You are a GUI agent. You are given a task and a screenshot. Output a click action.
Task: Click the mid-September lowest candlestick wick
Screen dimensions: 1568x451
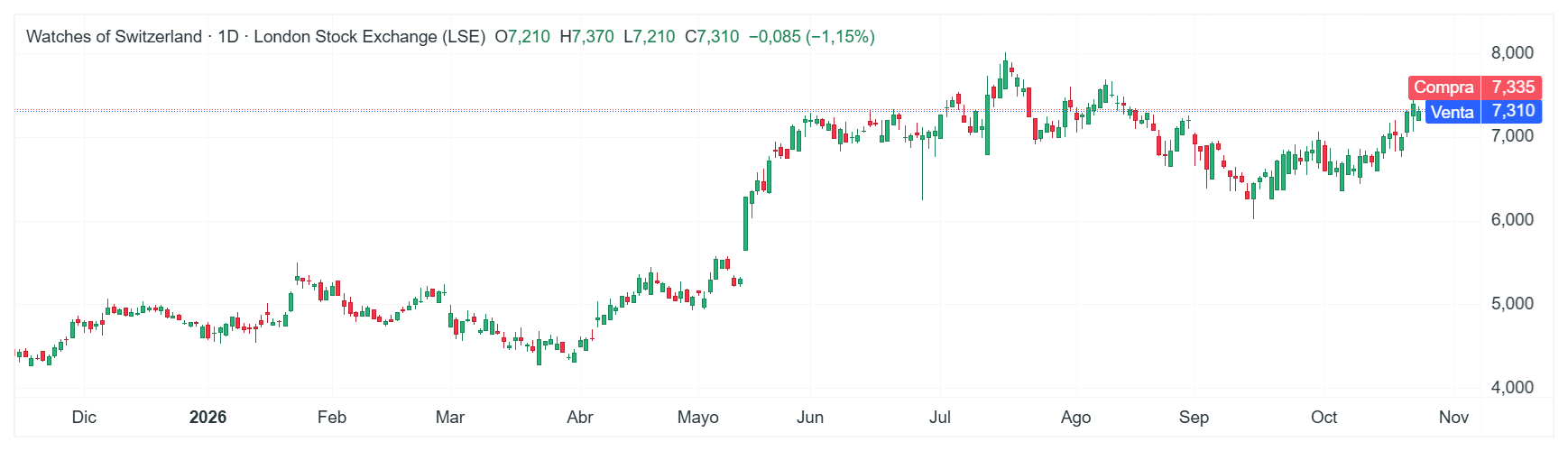pos(1253,203)
